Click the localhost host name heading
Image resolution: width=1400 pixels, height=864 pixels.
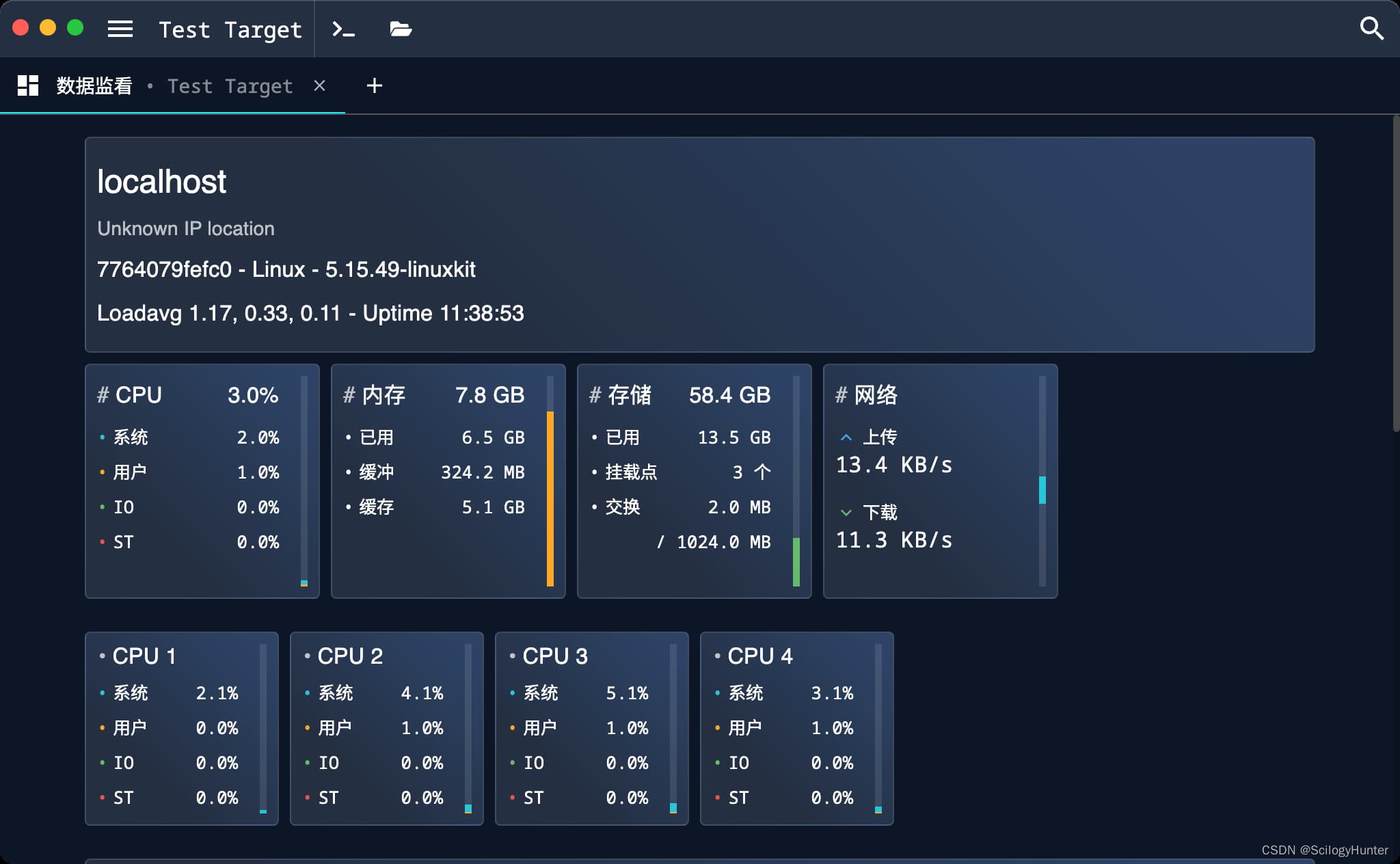click(161, 182)
